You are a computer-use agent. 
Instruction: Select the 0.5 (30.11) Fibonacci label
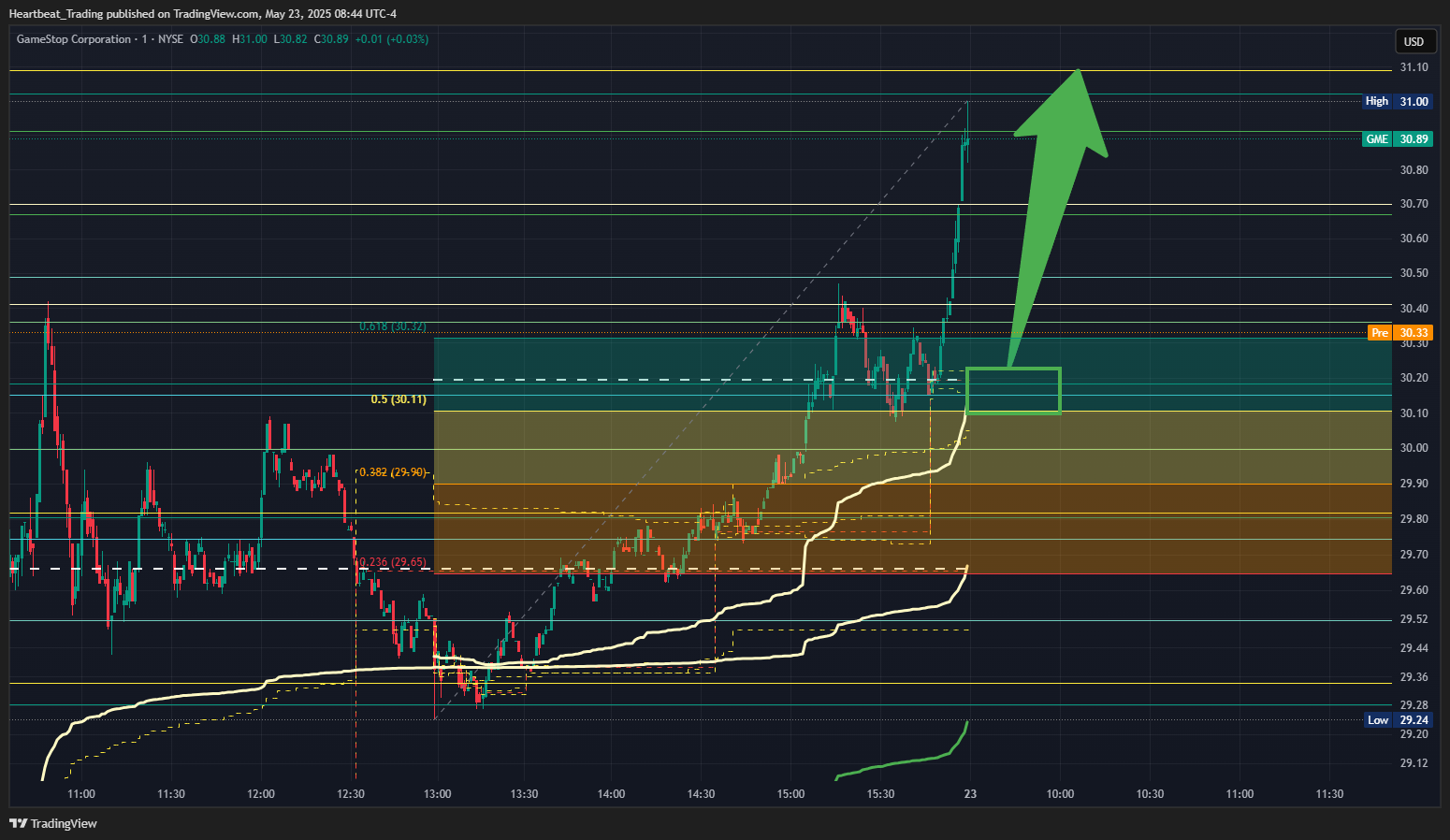399,399
